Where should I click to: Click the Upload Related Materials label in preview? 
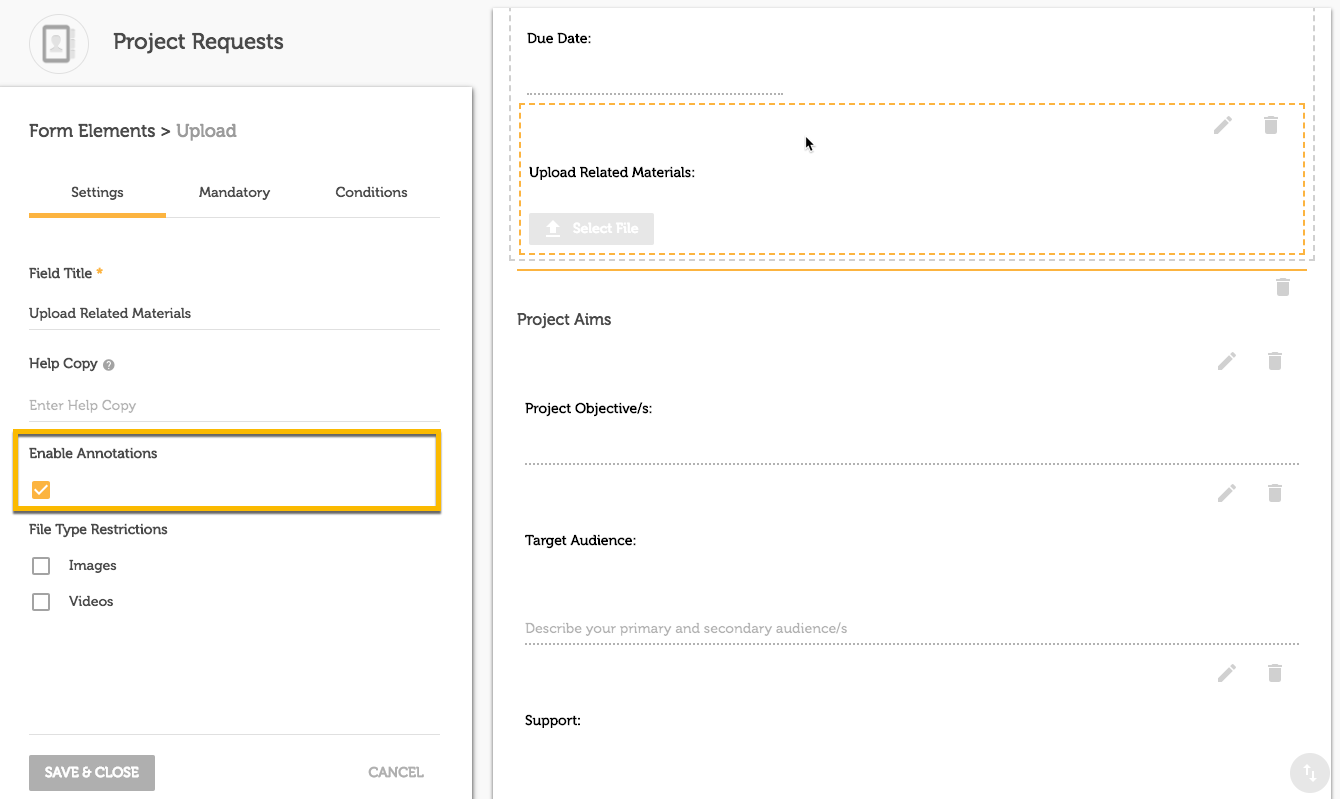click(612, 173)
